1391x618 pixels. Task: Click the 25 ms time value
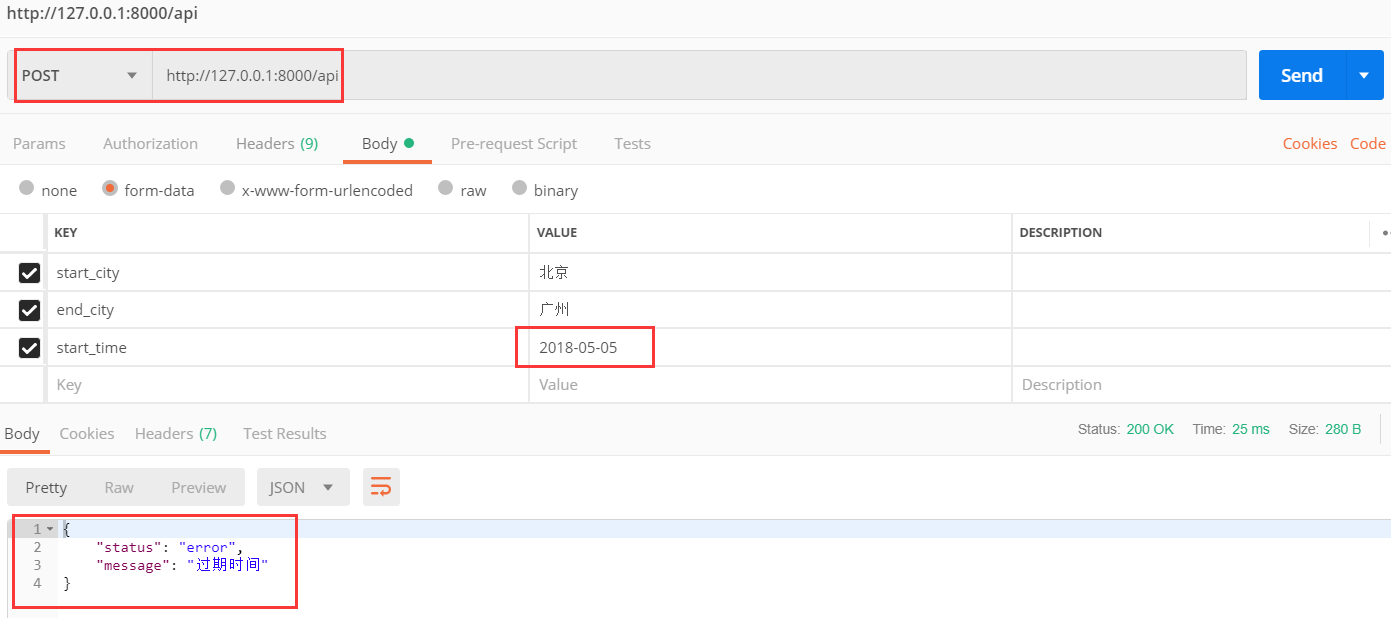point(1251,429)
